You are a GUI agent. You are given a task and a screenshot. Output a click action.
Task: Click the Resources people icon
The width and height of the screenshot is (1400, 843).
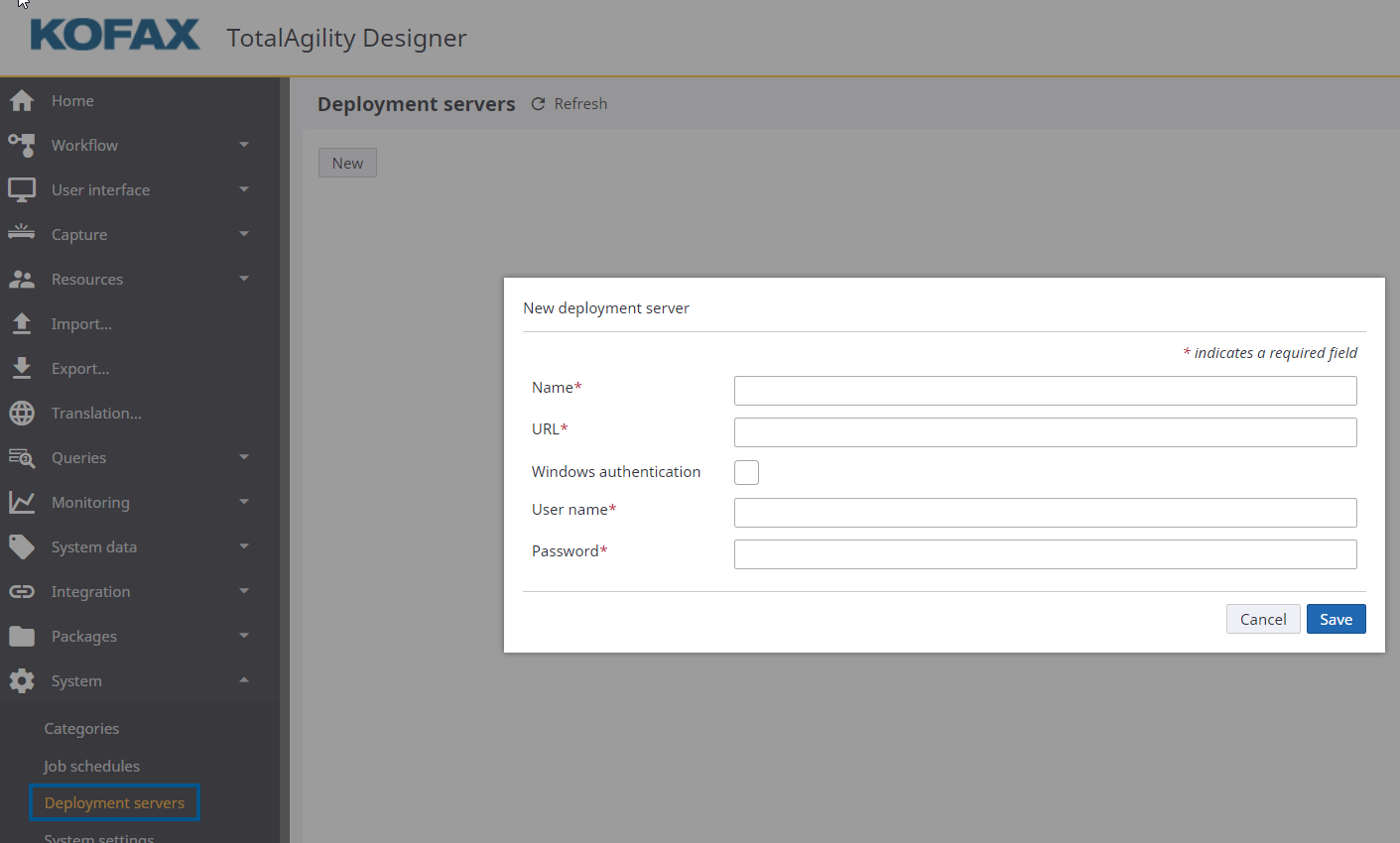click(x=22, y=280)
